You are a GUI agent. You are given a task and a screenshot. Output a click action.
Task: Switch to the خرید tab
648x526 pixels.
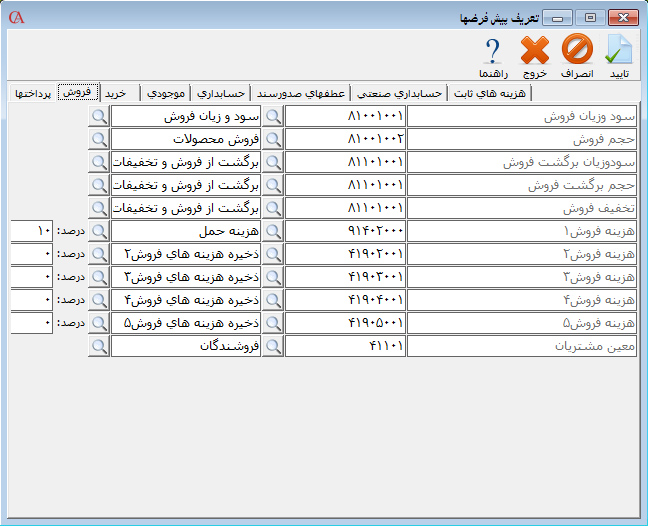117,93
